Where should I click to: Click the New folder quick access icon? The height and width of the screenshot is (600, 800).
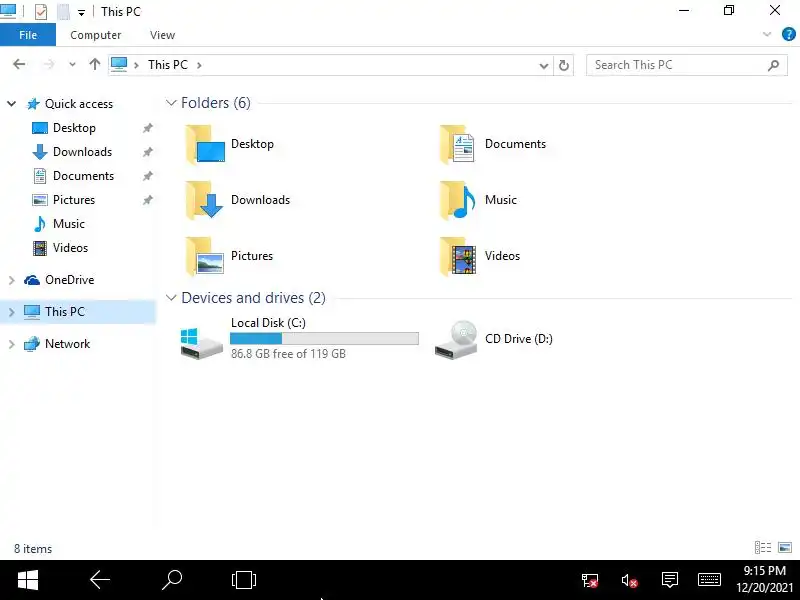point(63,11)
